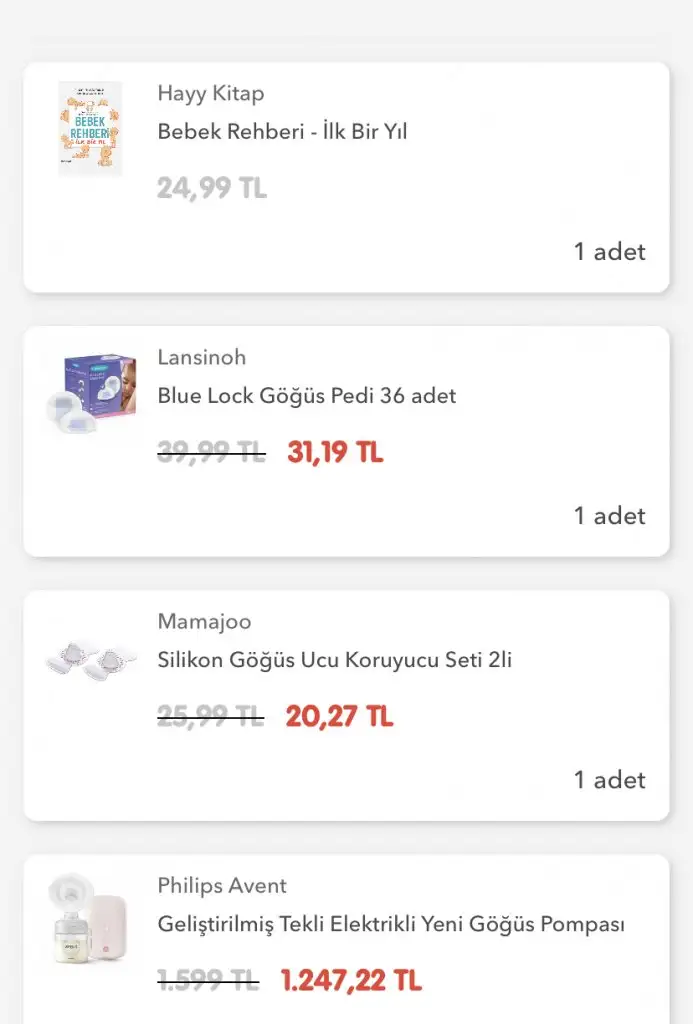Screen dimensions: 693x1024
Task: Select the red 20,27 TL price
Action: (339, 717)
